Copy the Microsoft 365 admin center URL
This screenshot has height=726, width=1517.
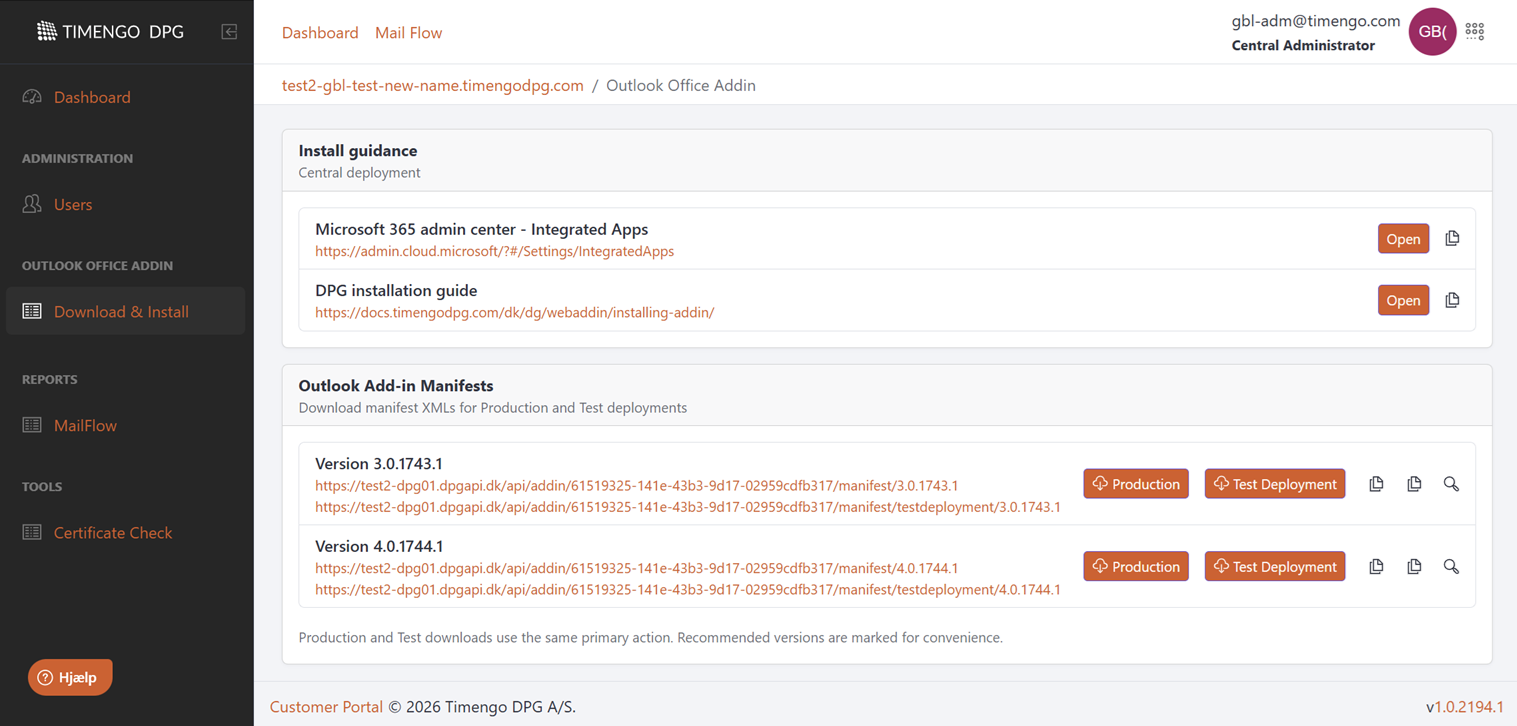[1452, 239]
